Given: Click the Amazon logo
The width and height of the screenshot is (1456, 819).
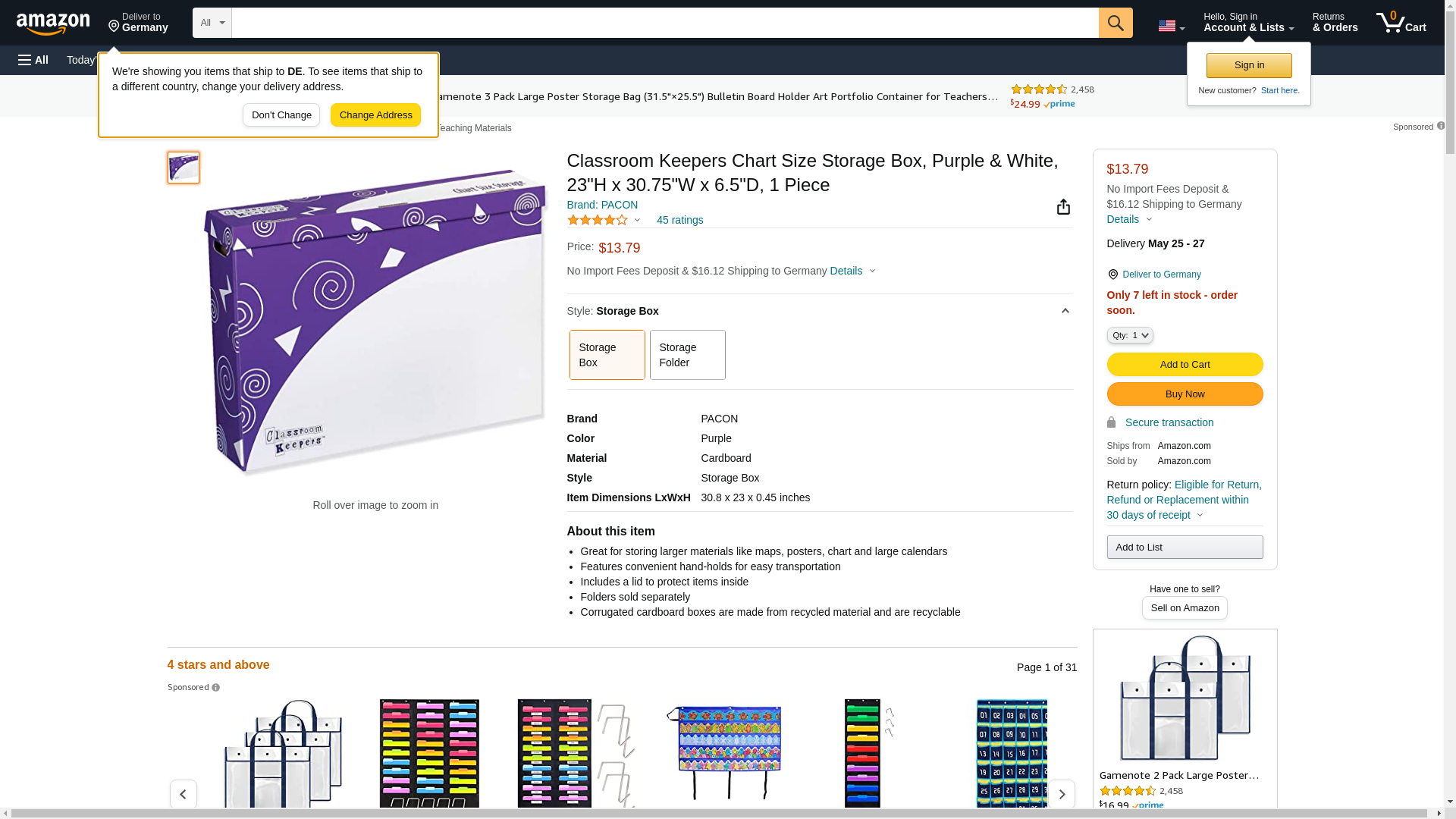Looking at the screenshot, I should (x=53, y=24).
